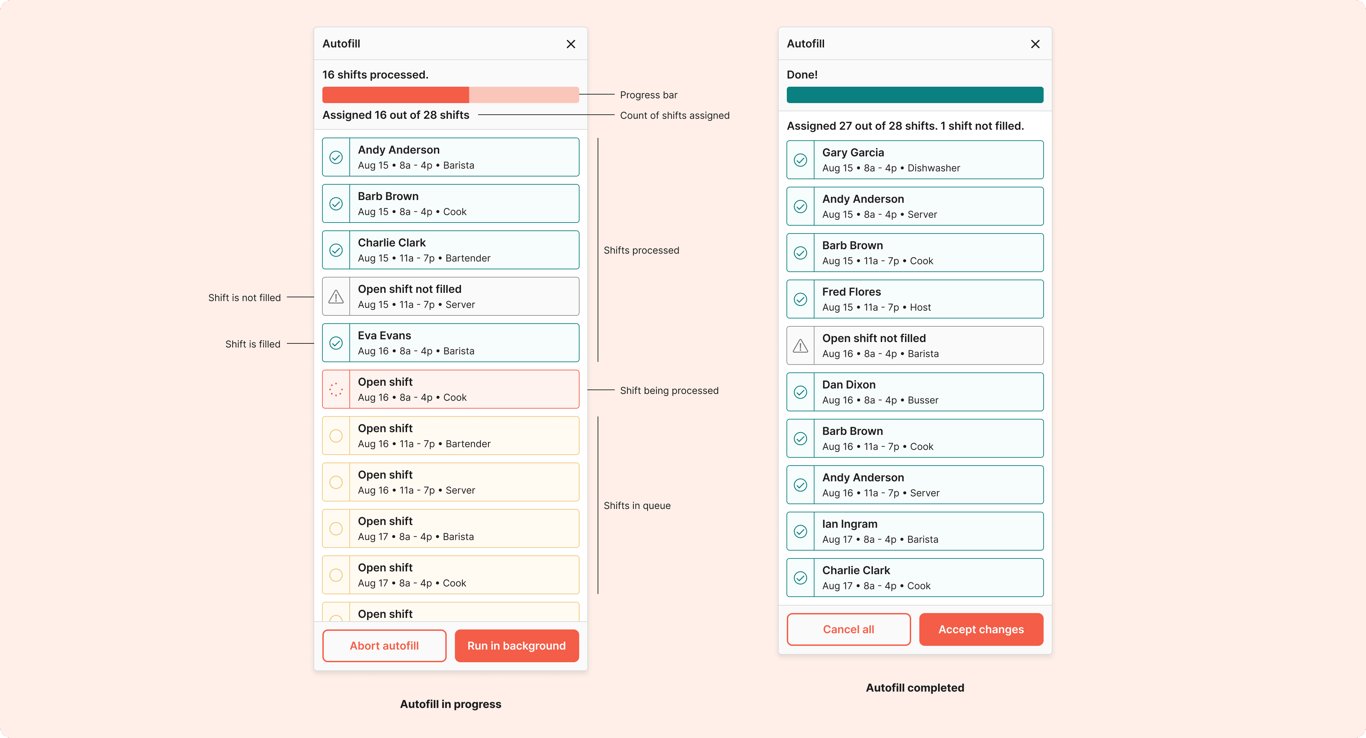Click check icon on Andy Anderson Barista row
1366x738 pixels.
[336, 158]
